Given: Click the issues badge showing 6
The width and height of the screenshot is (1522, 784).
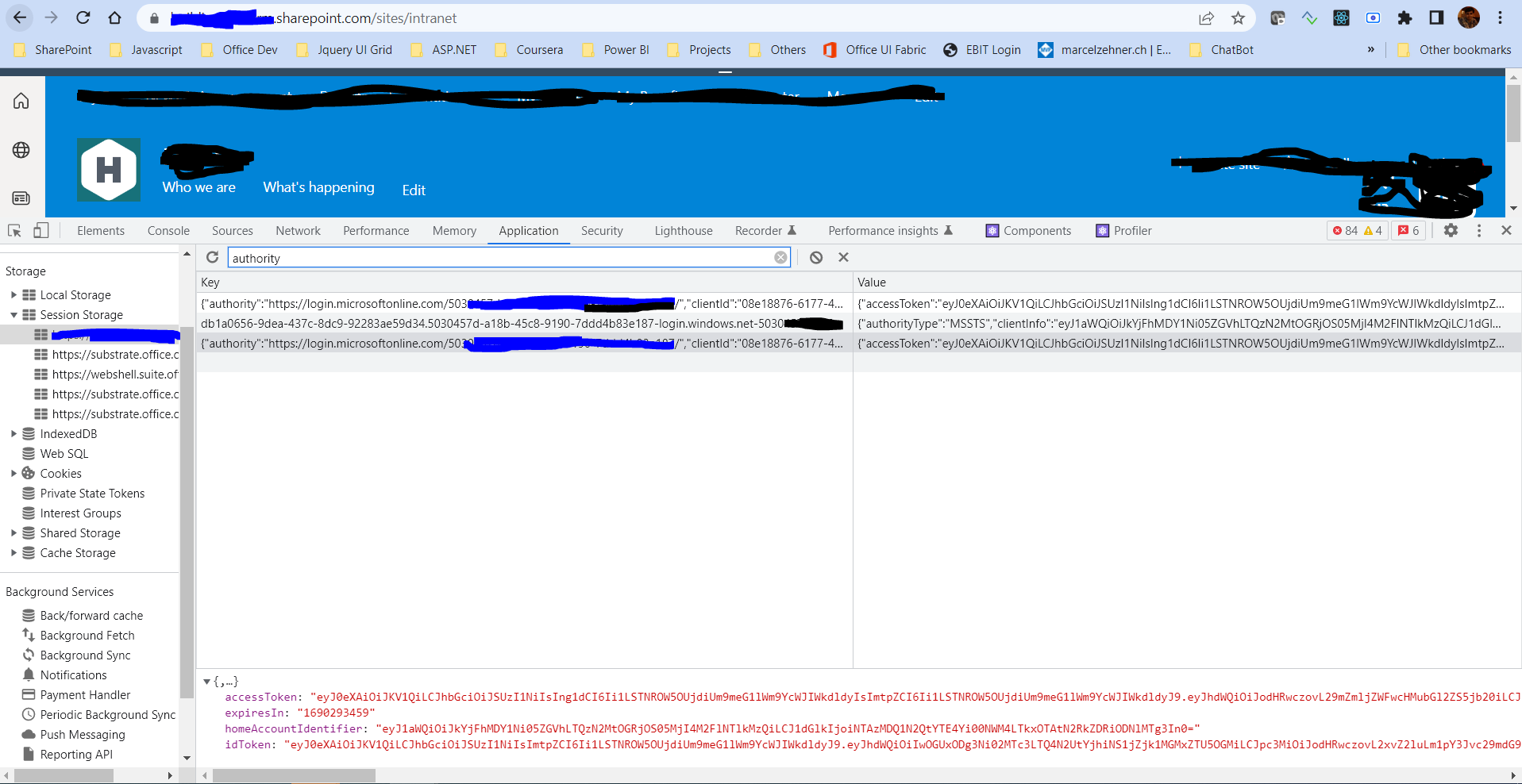Looking at the screenshot, I should click(x=1408, y=230).
